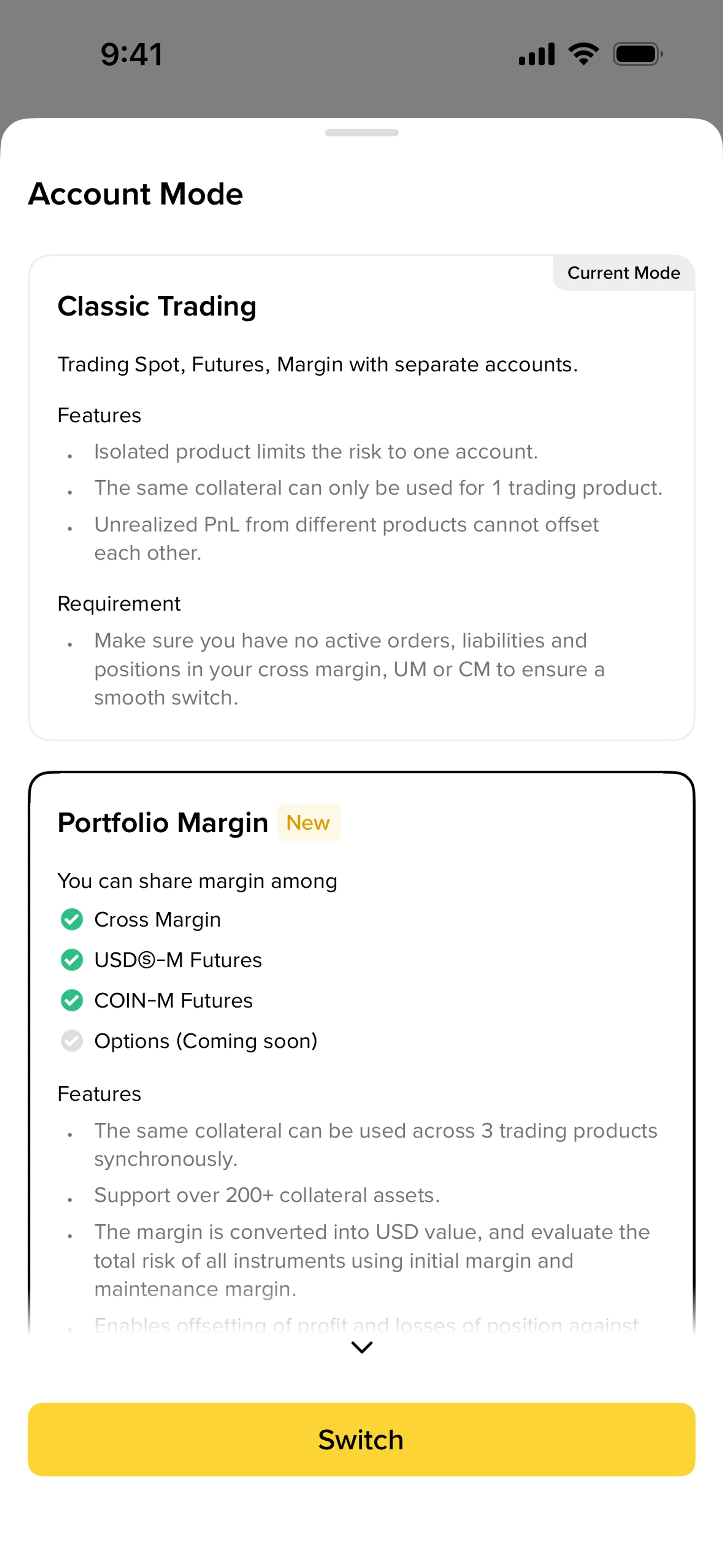The image size is (723, 1568).
Task: Tap the green check beside COIN-M Futures
Action: click(x=72, y=1000)
